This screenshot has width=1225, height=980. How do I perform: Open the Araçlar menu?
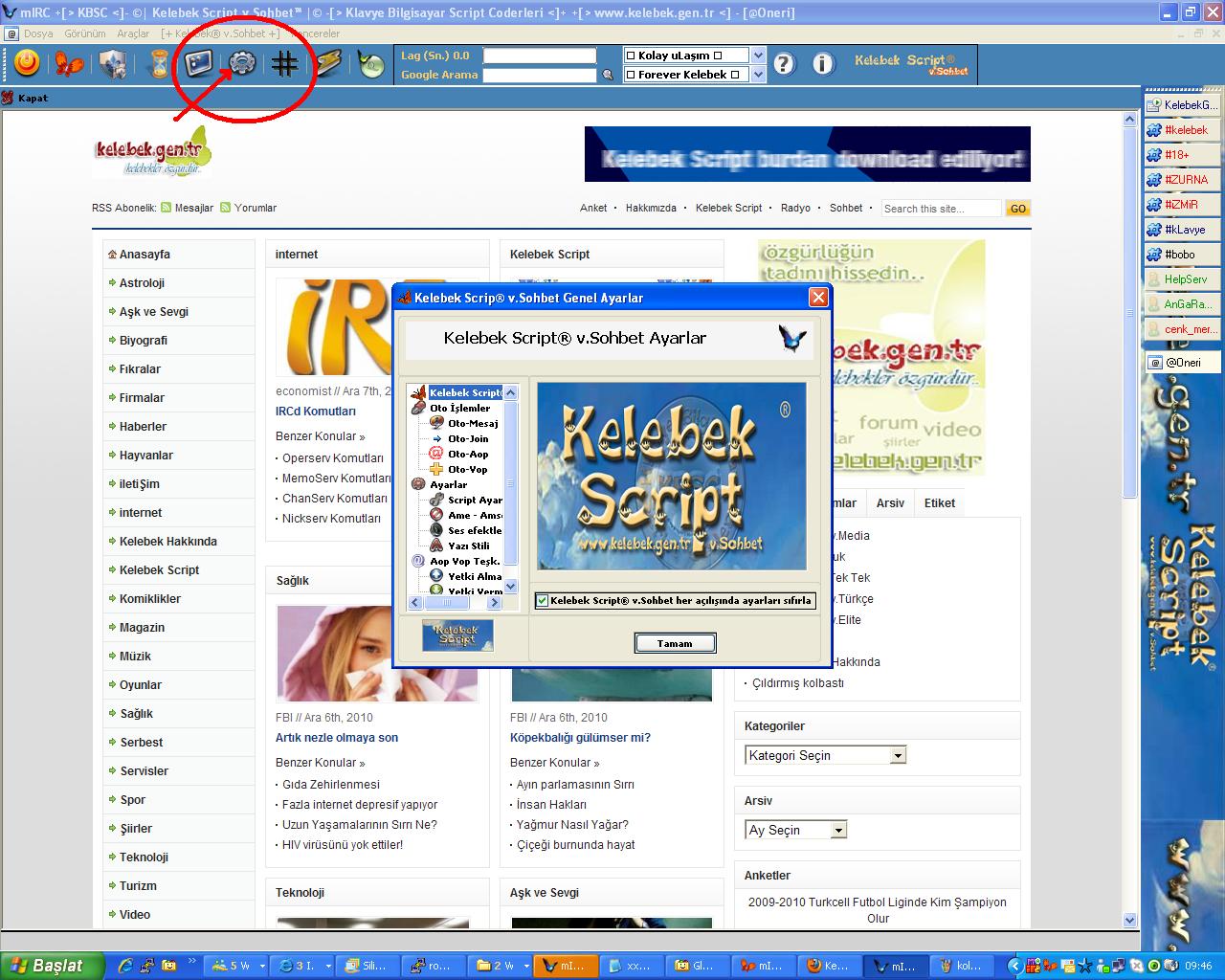click(x=133, y=33)
